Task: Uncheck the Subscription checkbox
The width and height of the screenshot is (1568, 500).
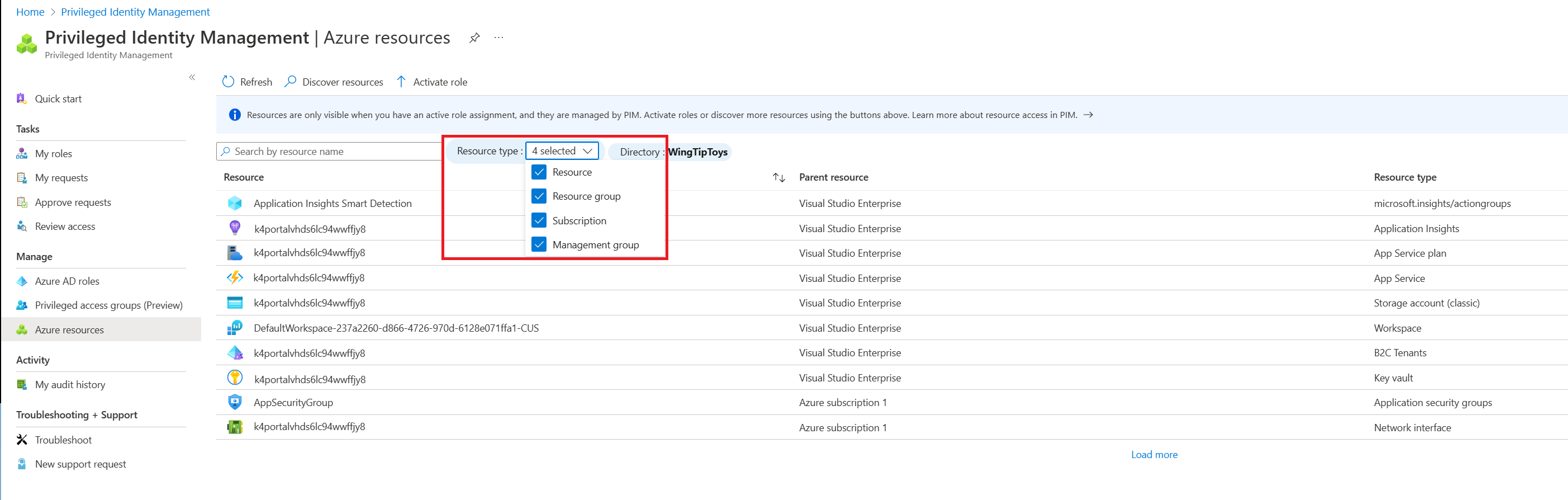Action: (539, 220)
